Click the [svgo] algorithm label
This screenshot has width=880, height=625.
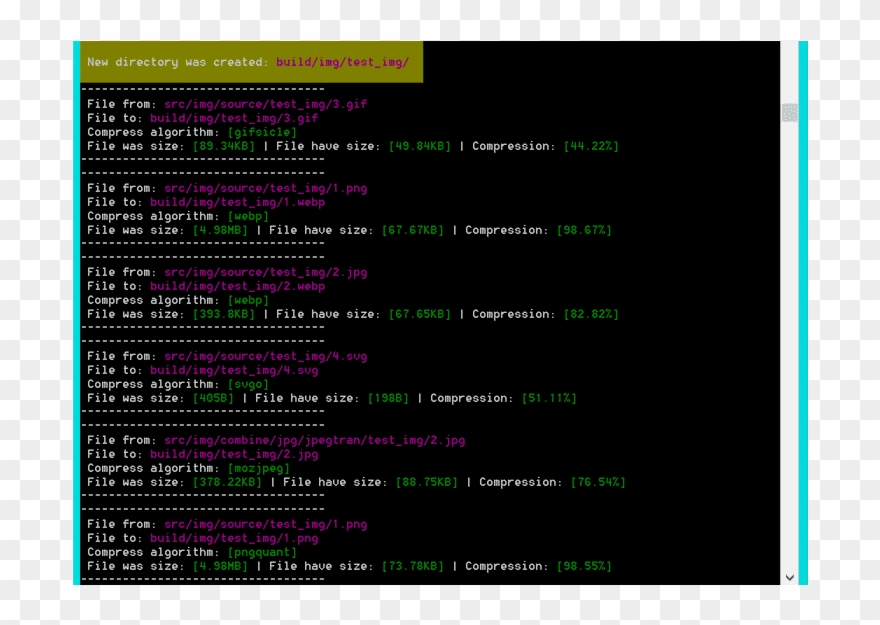click(x=248, y=384)
